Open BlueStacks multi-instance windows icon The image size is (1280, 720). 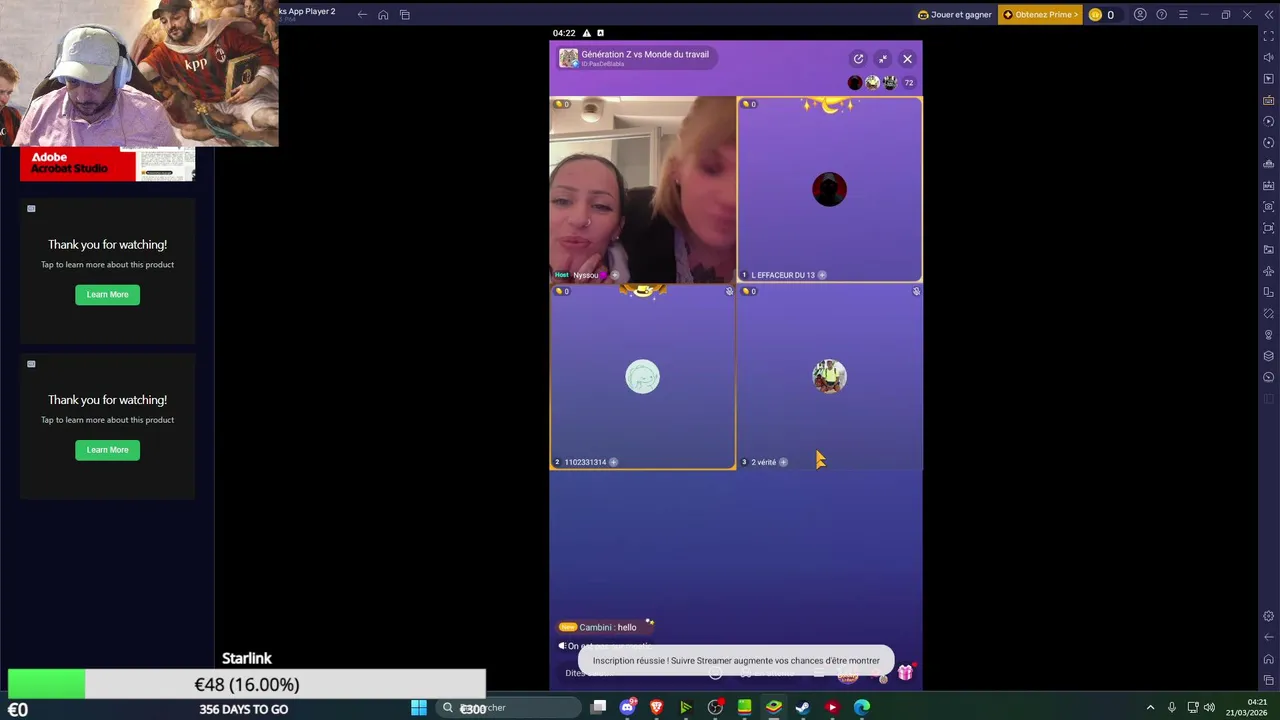pos(405,15)
